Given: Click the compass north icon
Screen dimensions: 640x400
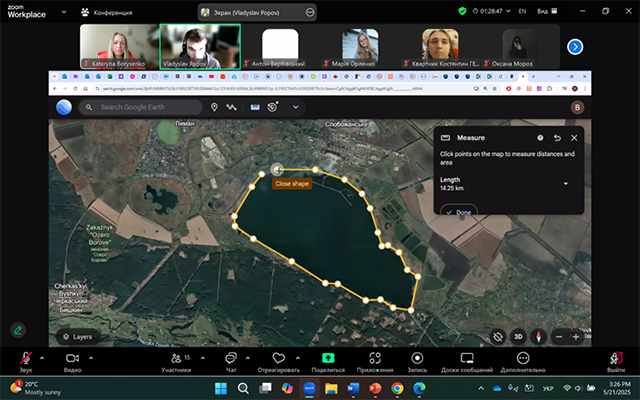Looking at the screenshot, I should click(539, 337).
